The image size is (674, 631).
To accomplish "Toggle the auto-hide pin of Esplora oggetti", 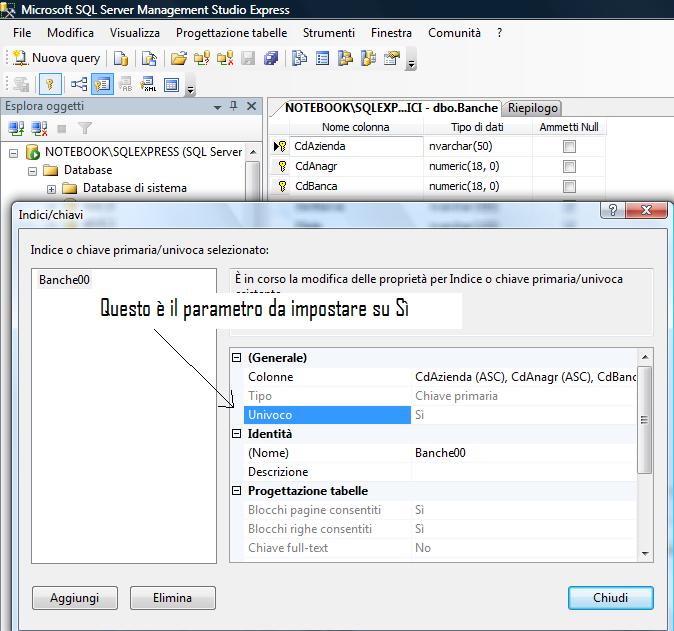I will 233,106.
